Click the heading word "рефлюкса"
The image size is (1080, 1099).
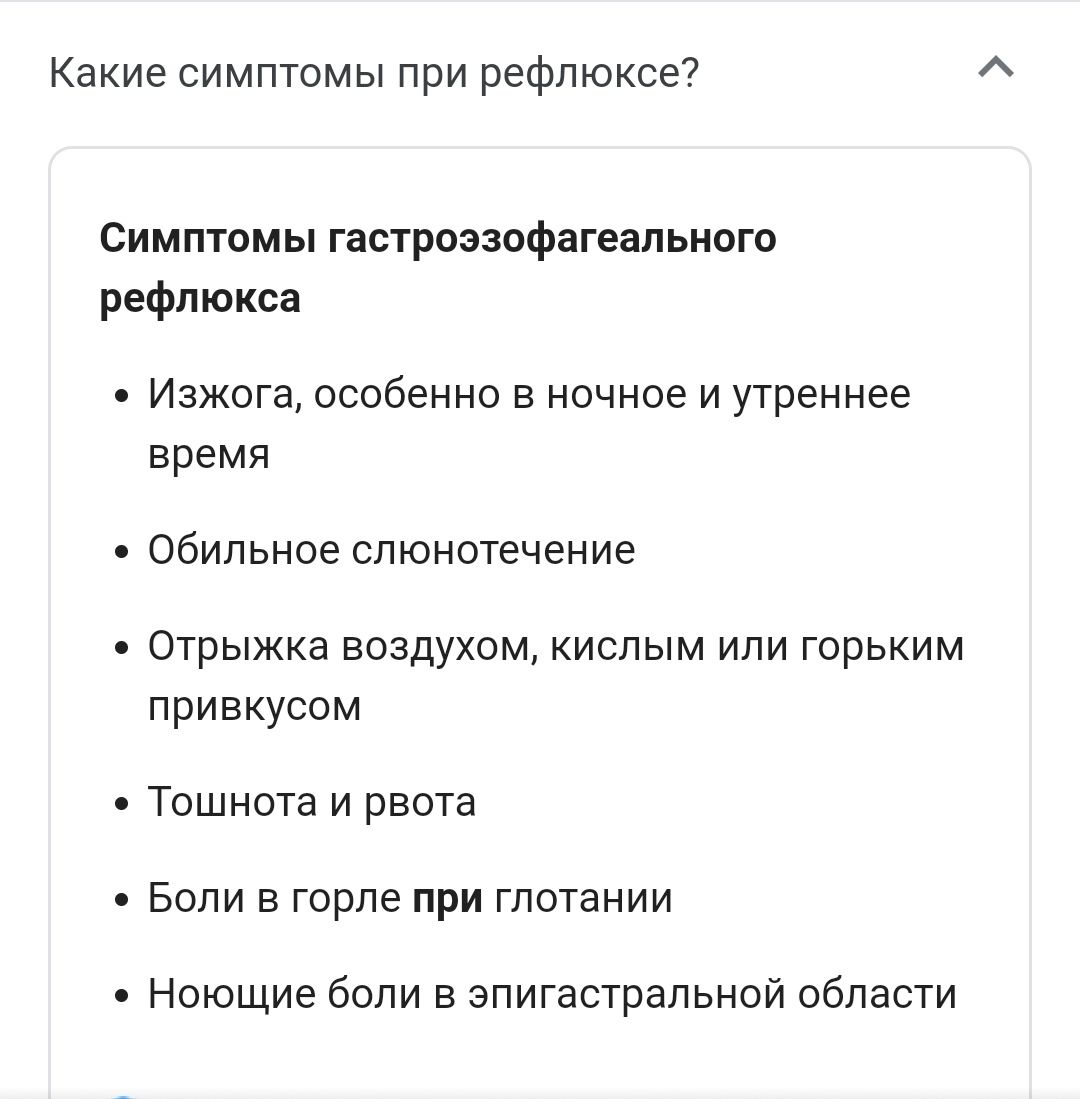click(x=200, y=299)
